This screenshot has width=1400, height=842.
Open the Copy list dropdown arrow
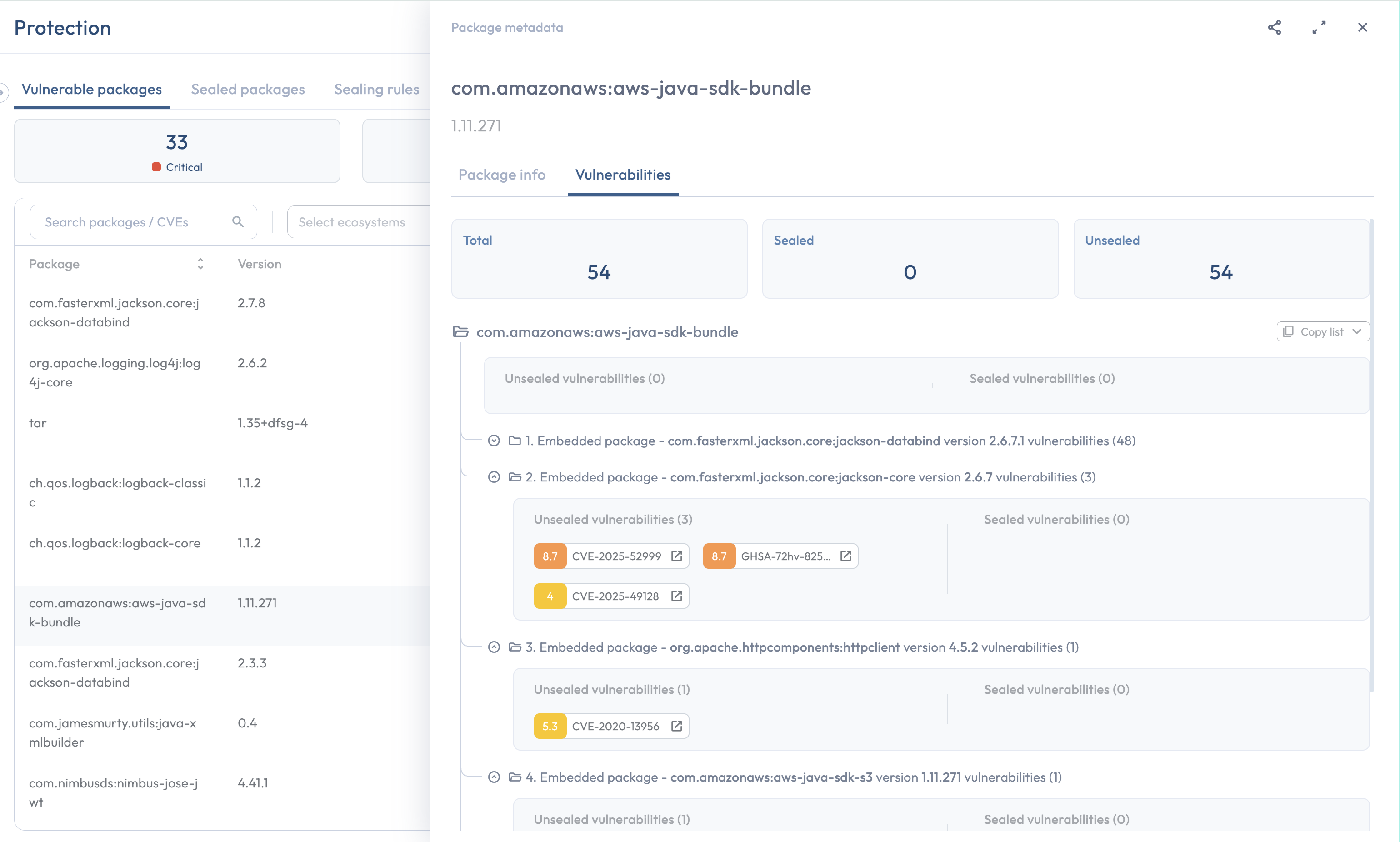(1357, 331)
